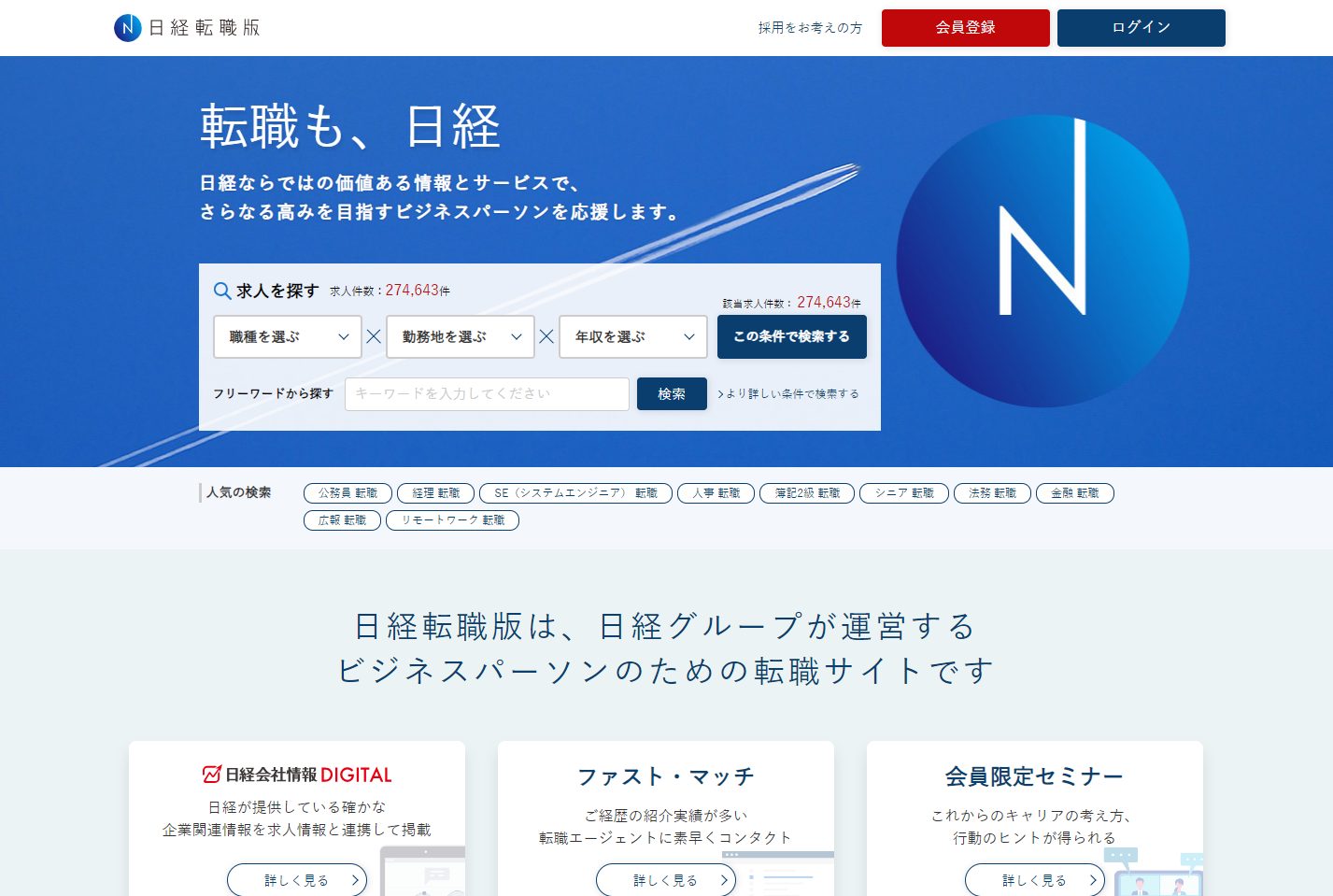Click 詳しく見る under ファスト・マッチ
The height and width of the screenshot is (896, 1333).
tap(665, 880)
